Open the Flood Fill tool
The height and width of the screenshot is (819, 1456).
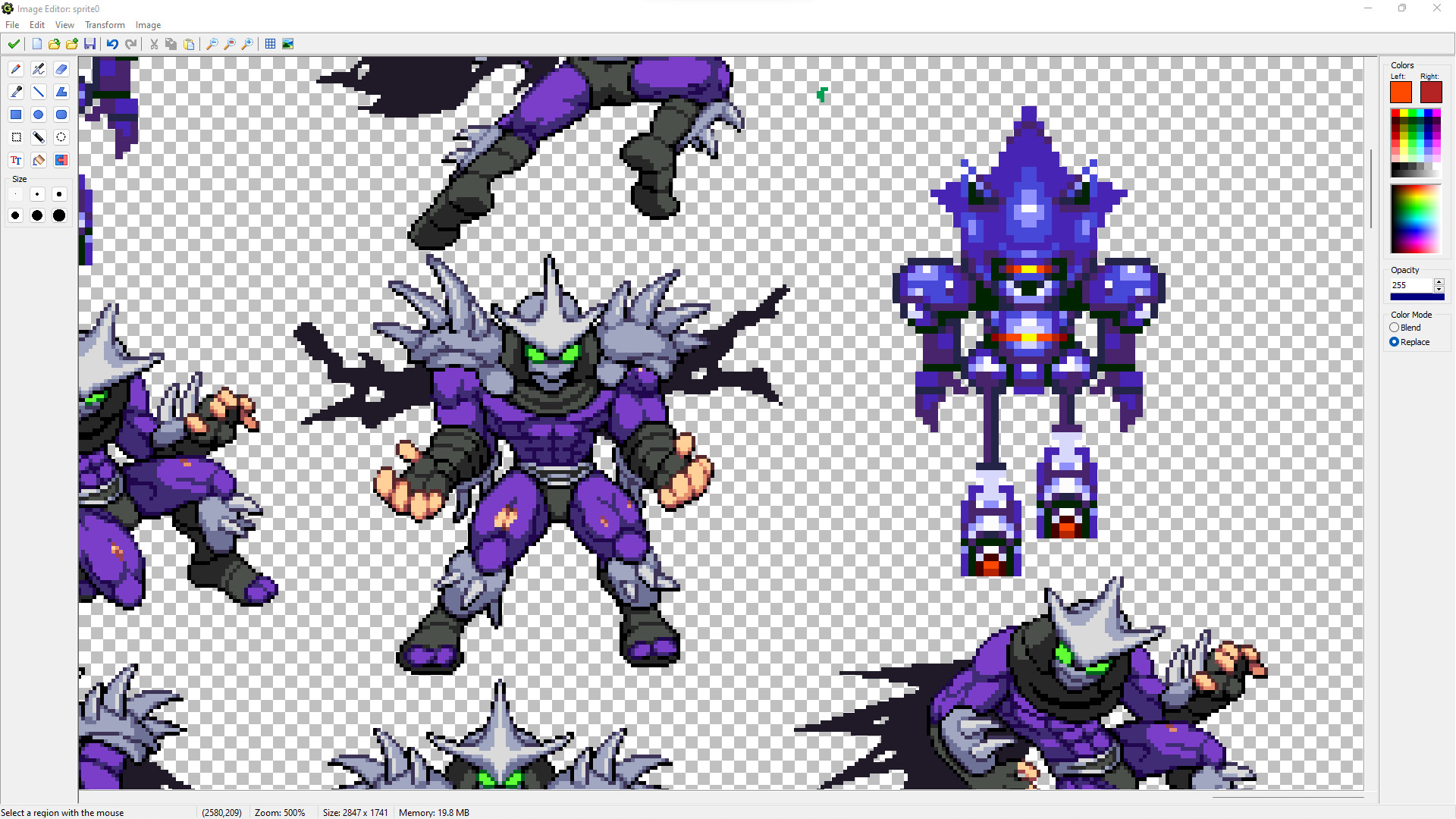coord(38,160)
